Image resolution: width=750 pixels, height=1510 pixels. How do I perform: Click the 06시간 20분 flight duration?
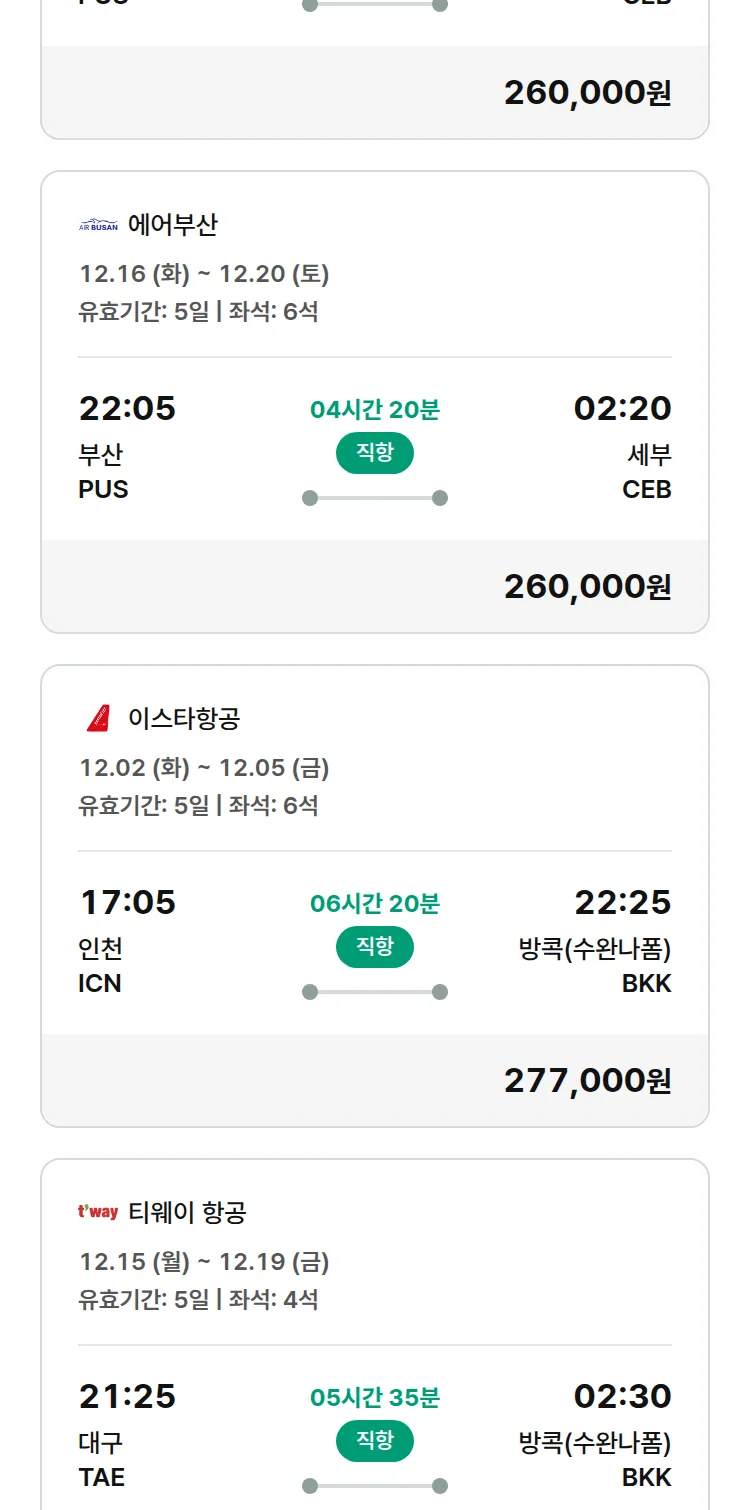pos(375,904)
